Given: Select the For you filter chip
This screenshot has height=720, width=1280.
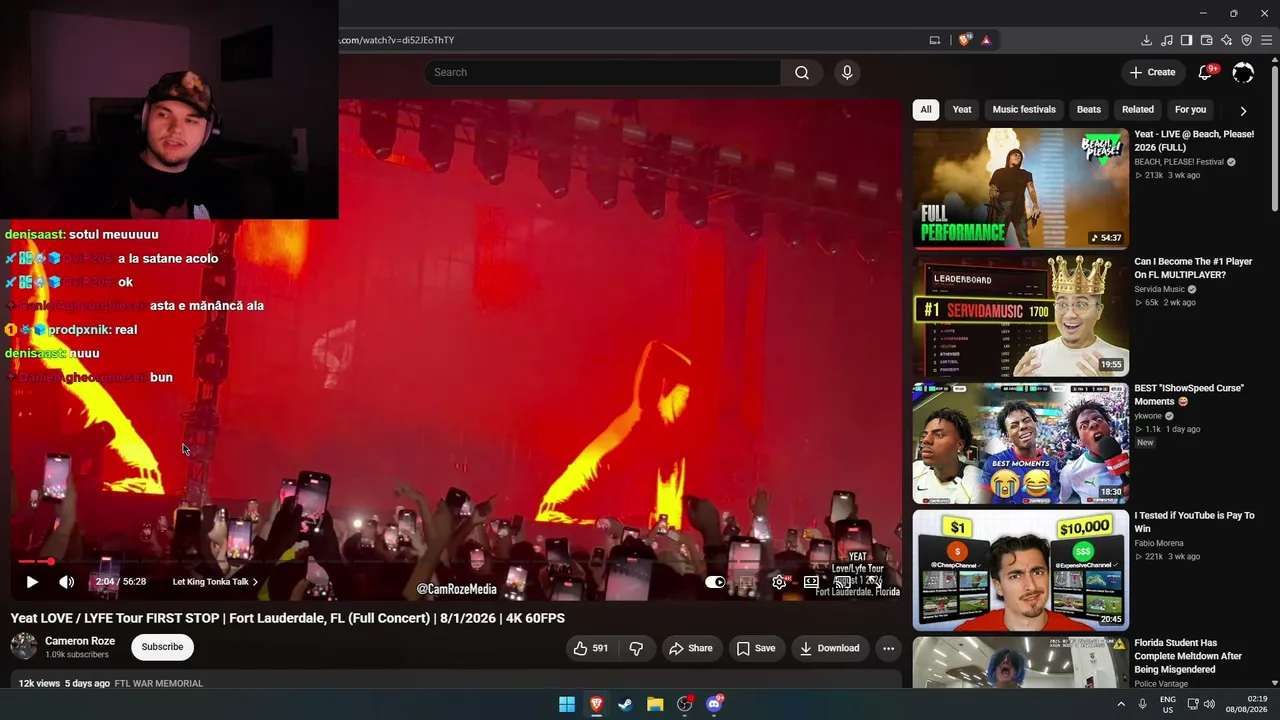Looking at the screenshot, I should pos(1191,110).
